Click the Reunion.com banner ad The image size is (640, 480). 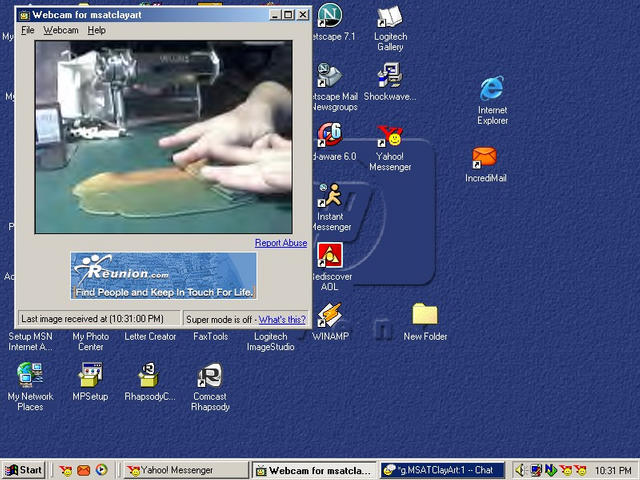(x=163, y=276)
